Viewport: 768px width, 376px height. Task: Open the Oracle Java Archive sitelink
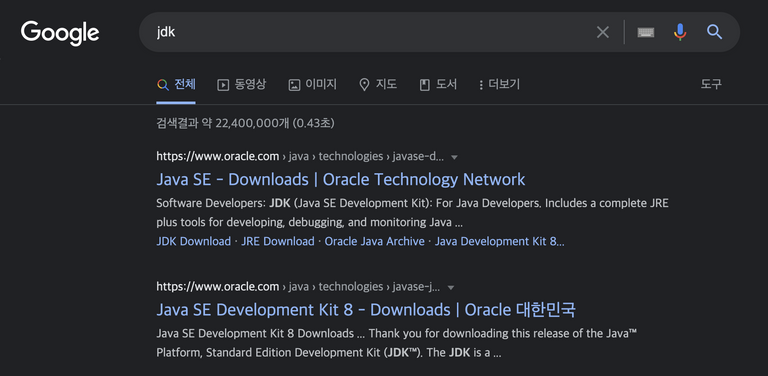375,241
